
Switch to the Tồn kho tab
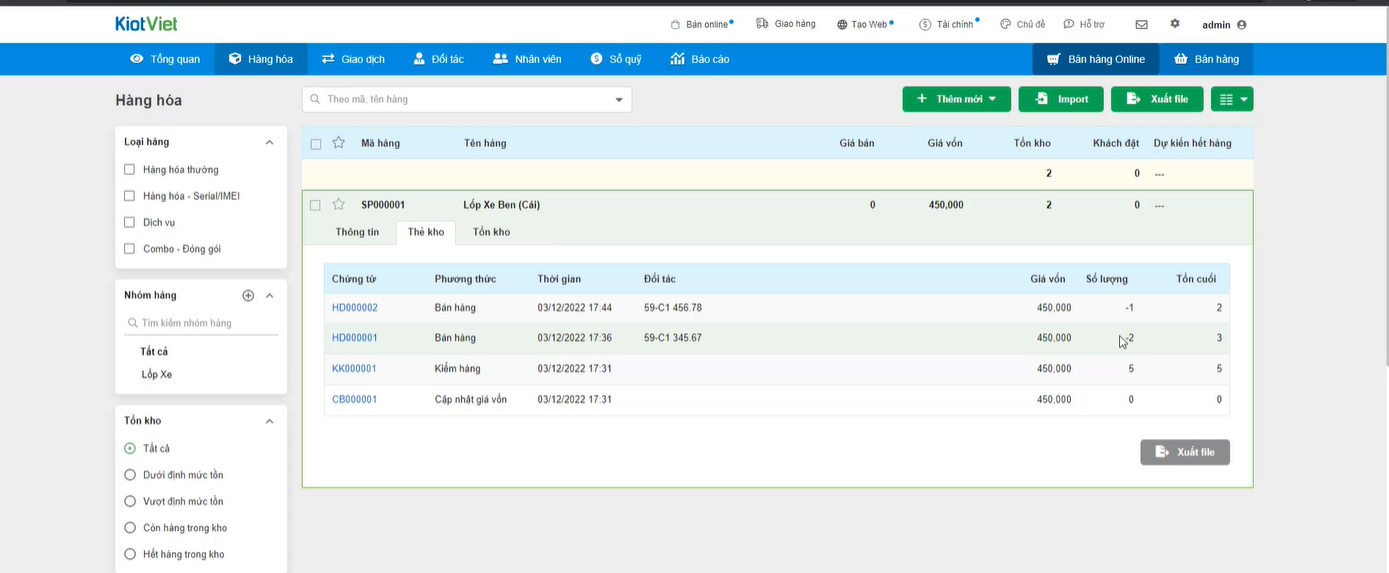491,232
